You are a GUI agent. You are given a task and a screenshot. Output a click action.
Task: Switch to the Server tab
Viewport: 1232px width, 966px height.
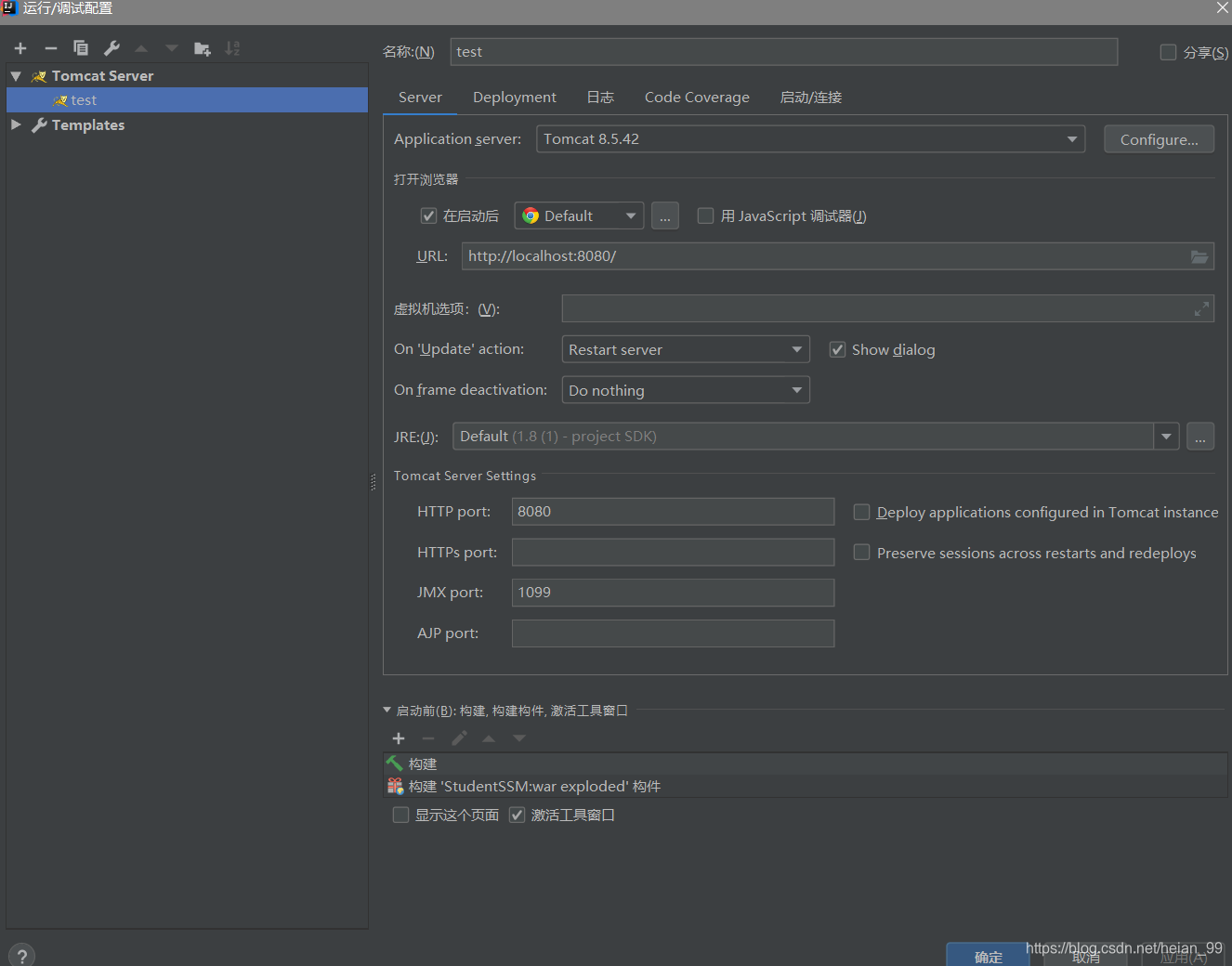(x=420, y=98)
